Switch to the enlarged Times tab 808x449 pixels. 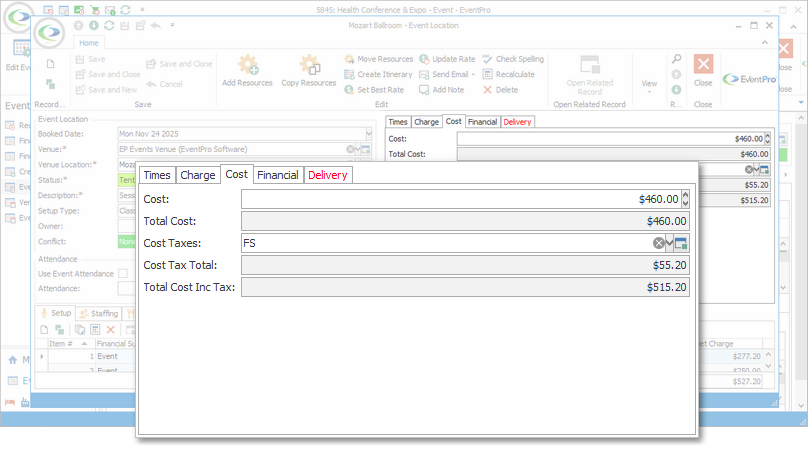point(157,175)
